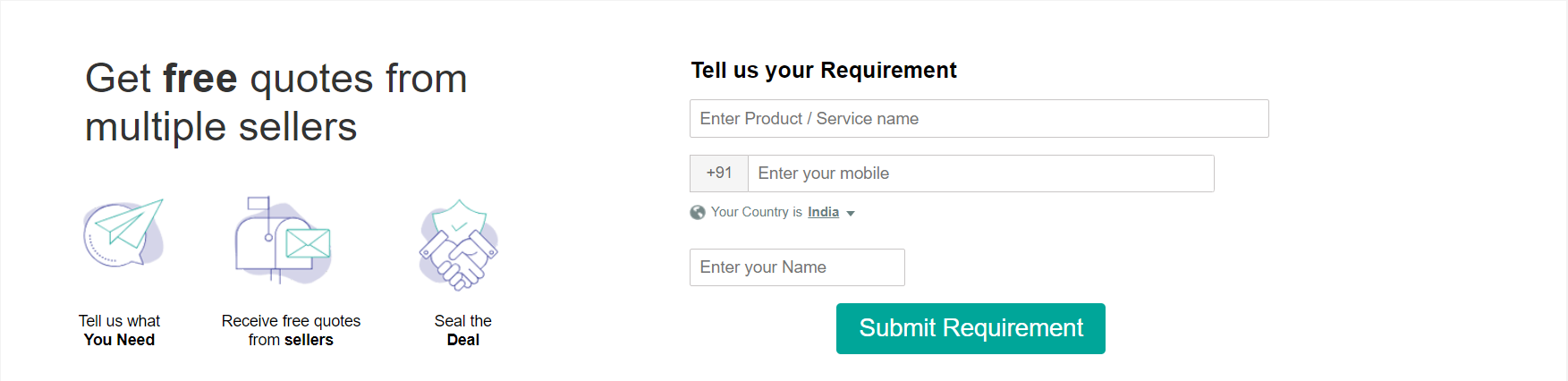Focus the Product / Service name field
The height and width of the screenshot is (381, 1568).
pos(979,119)
